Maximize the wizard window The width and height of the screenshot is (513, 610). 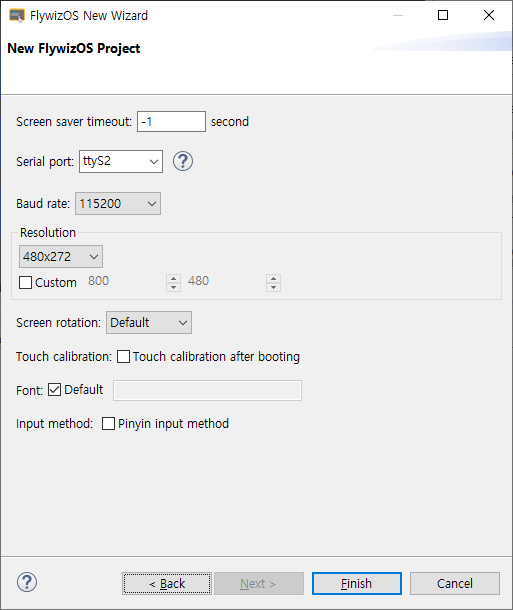click(443, 15)
